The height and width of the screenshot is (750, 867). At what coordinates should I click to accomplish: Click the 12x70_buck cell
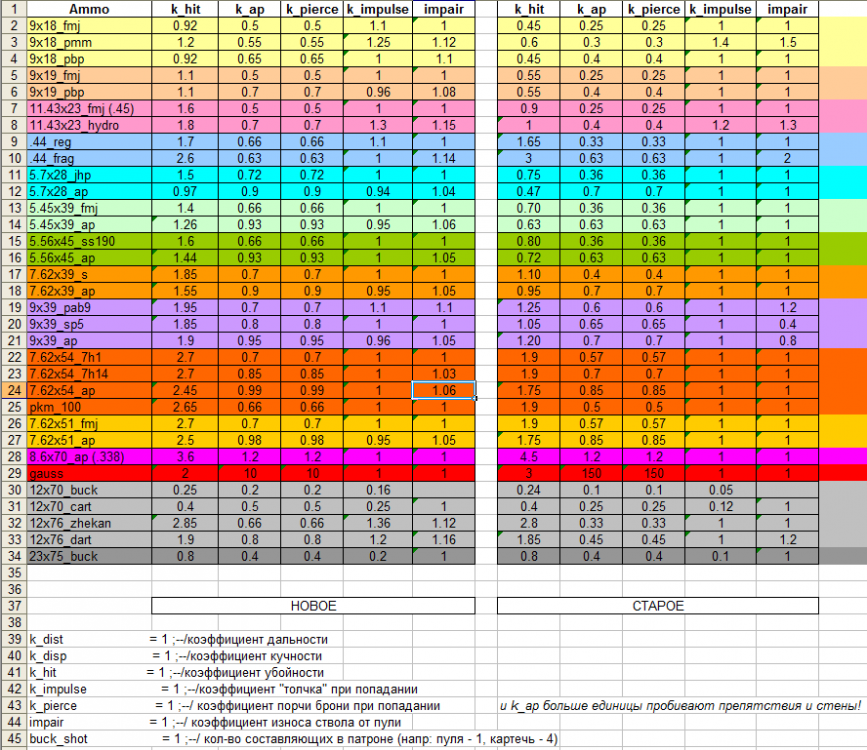point(89,490)
